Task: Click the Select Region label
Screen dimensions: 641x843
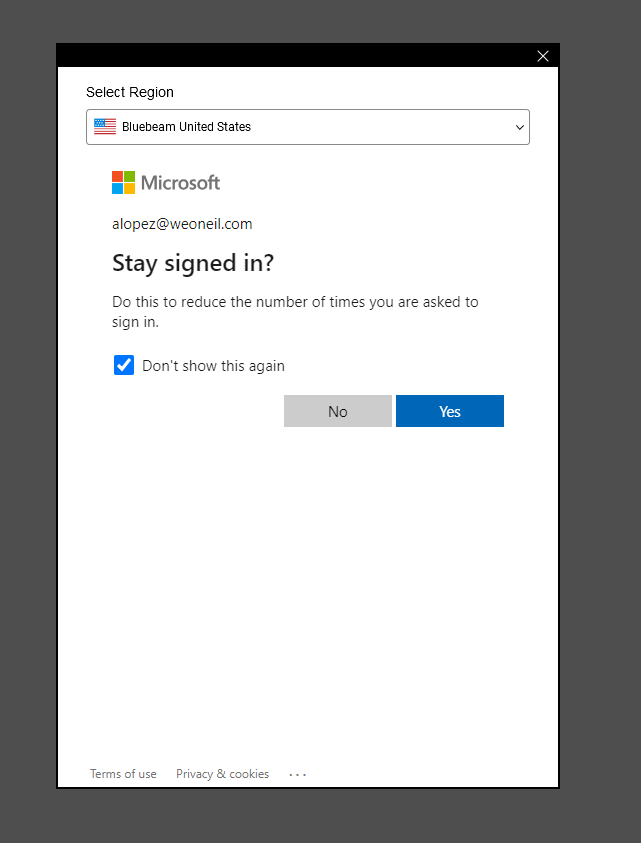Action: tap(130, 92)
